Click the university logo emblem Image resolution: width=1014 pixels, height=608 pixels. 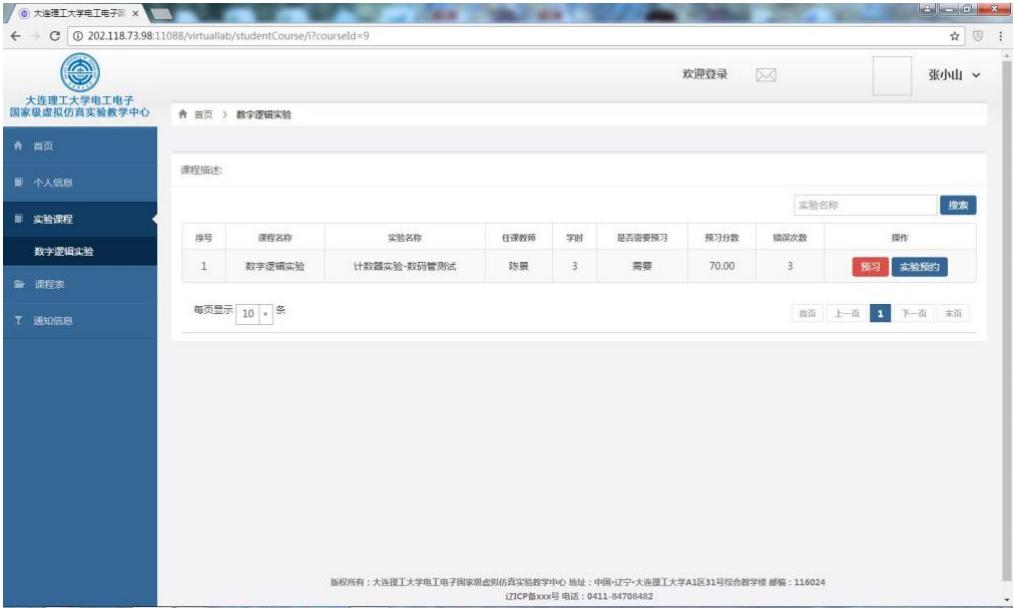click(79, 74)
